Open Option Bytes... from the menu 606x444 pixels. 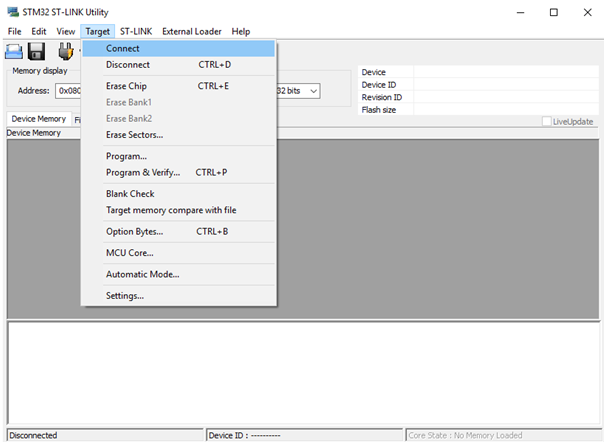[179, 231]
